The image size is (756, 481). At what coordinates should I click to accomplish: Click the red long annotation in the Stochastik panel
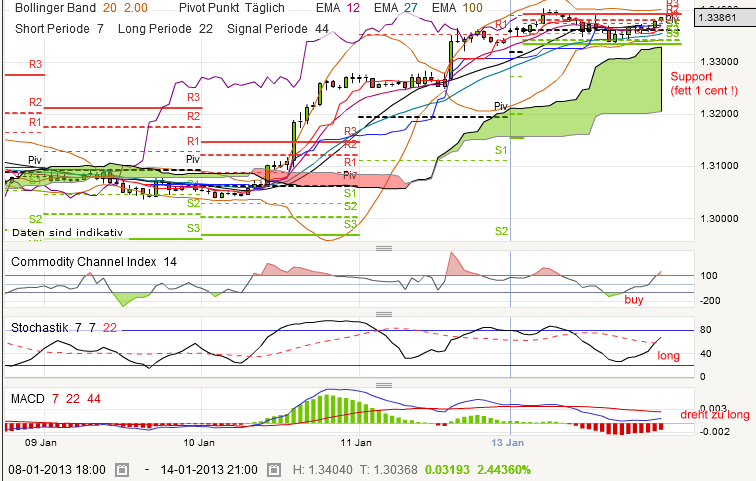pyautogui.click(x=668, y=356)
